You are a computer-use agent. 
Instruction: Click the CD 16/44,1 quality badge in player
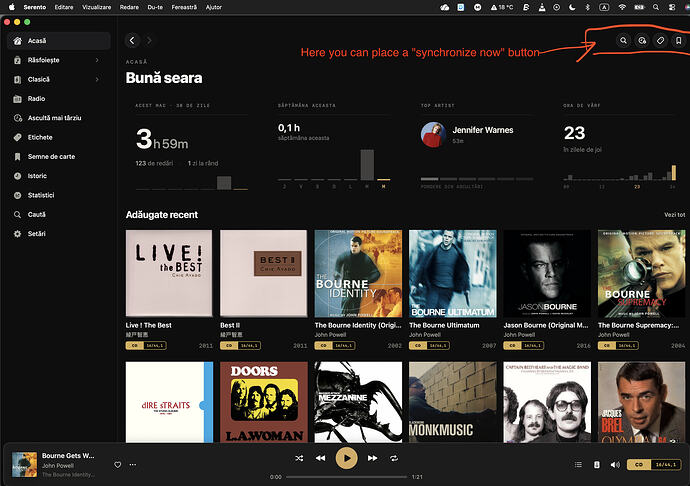(654, 464)
